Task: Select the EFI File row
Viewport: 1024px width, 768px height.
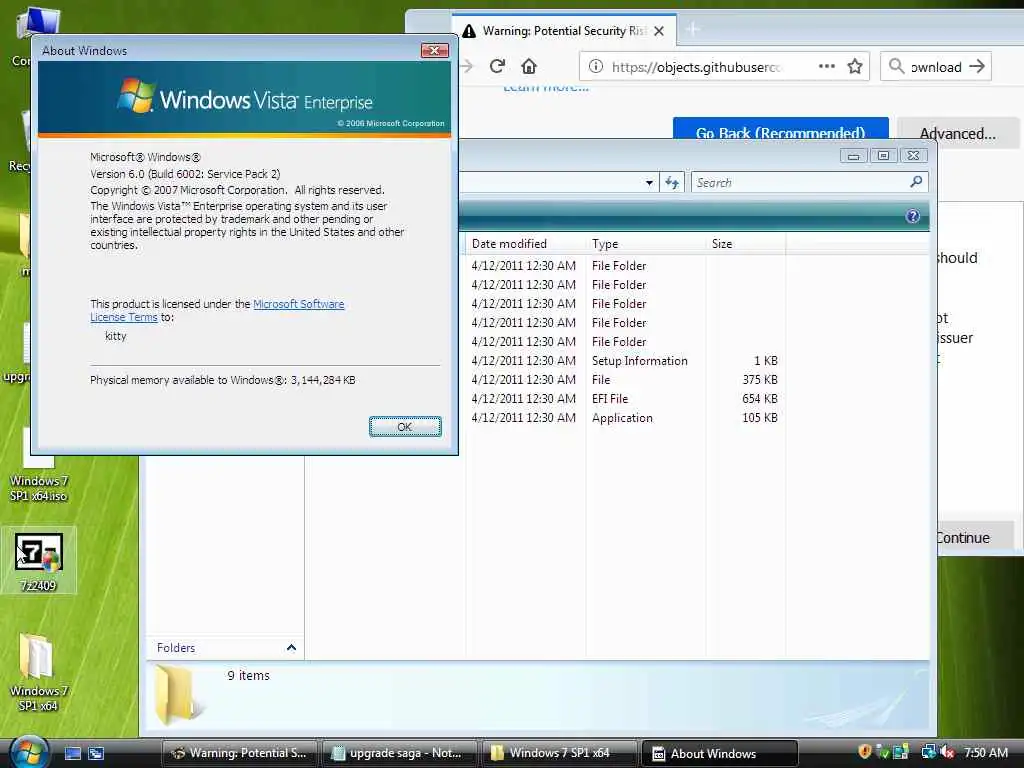Action: (624, 398)
